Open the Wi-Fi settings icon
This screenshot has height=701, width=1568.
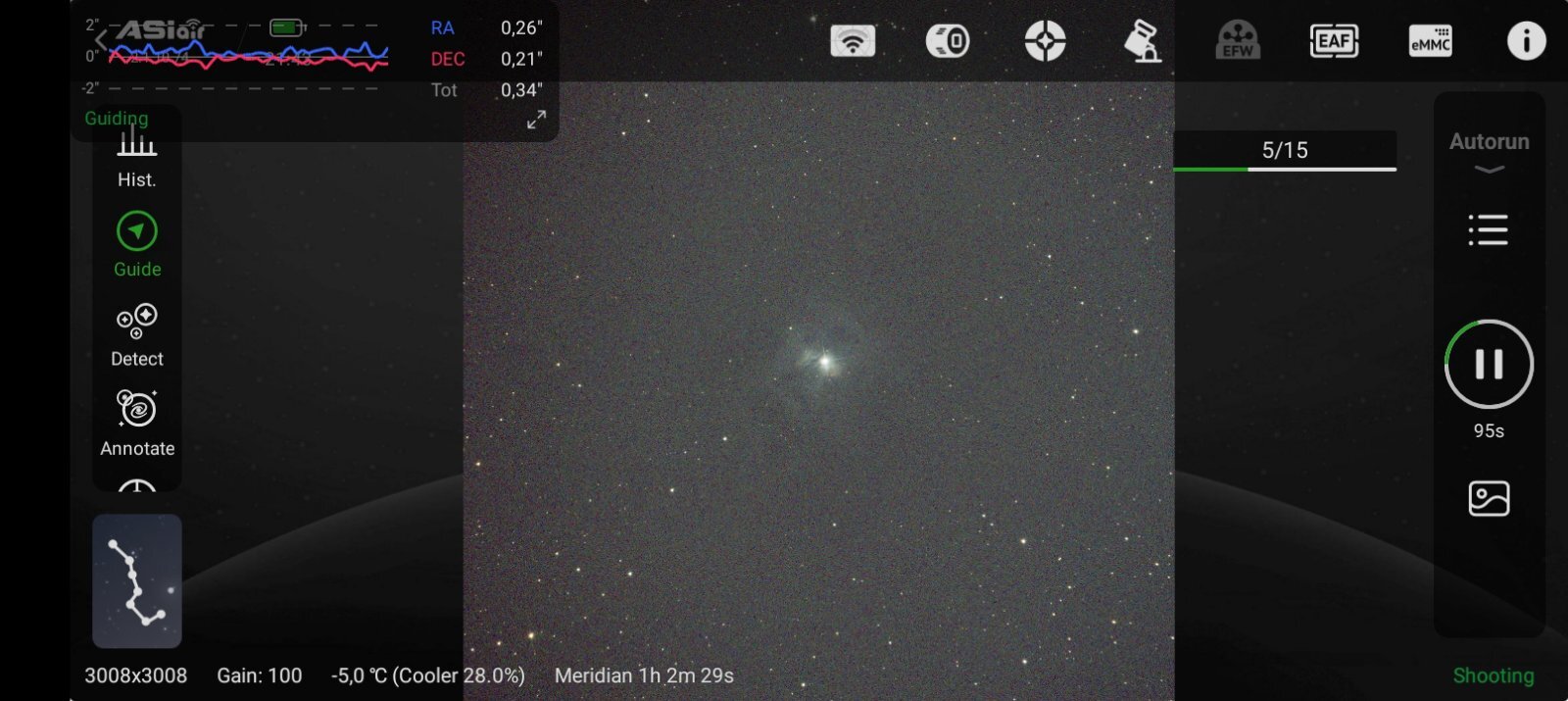(853, 41)
